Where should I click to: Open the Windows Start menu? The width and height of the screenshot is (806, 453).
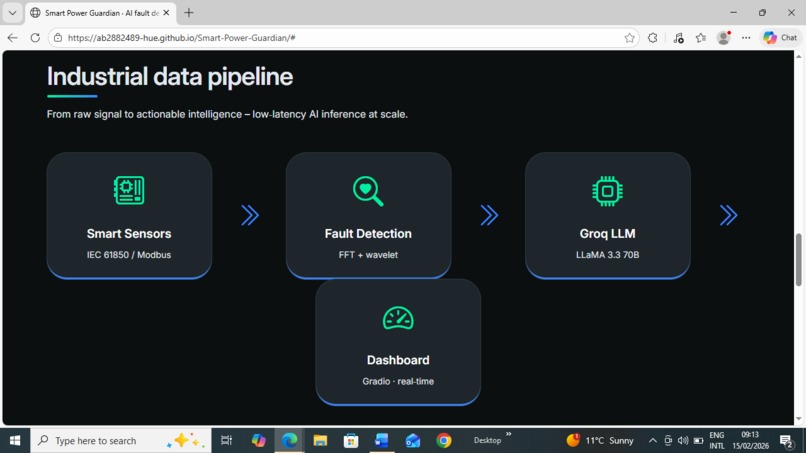pos(15,441)
